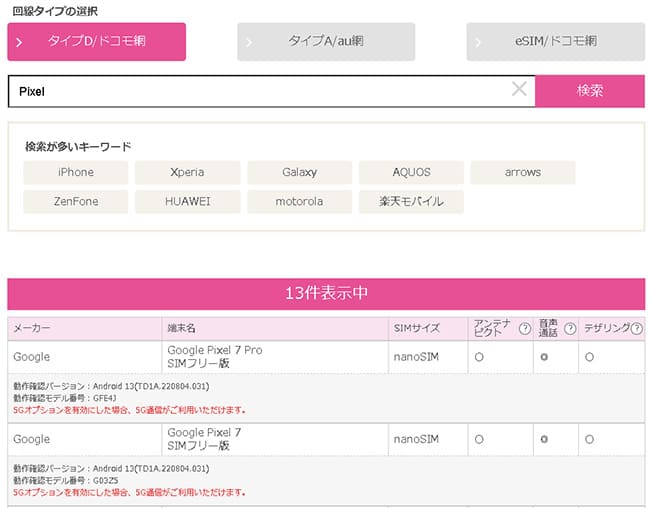Click the 13件表示中 results banner

(326, 294)
